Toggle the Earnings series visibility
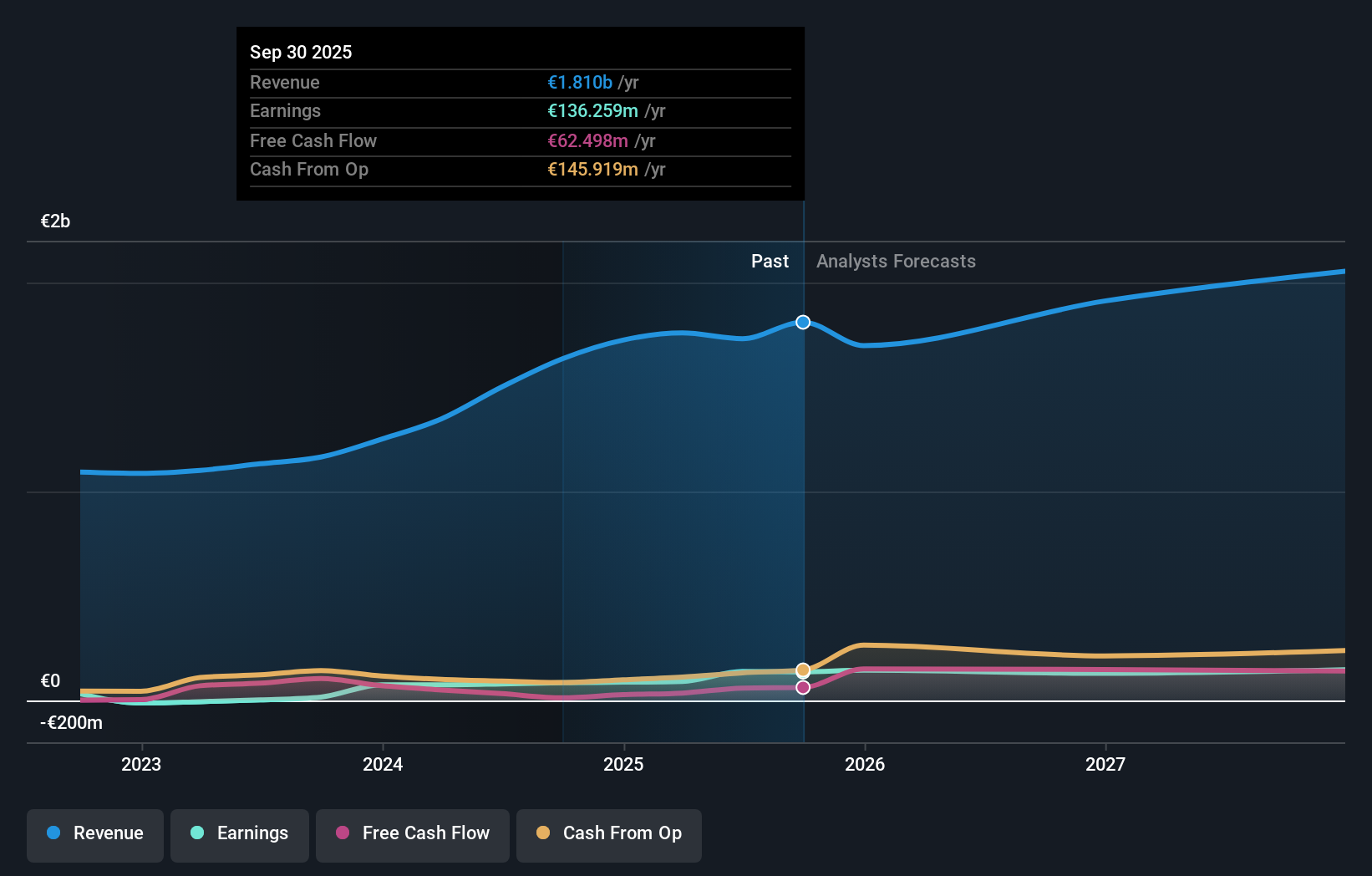The width and height of the screenshot is (1372, 876). click(239, 833)
